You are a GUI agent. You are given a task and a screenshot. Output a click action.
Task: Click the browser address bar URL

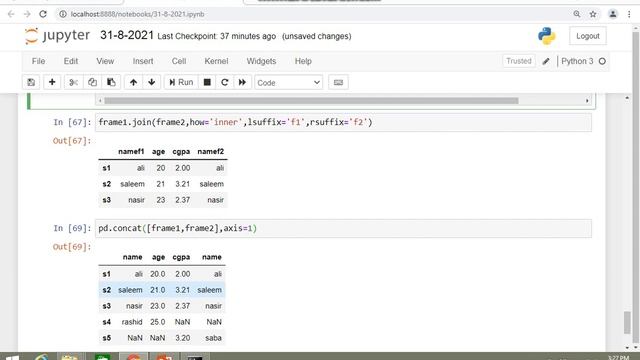point(138,14)
